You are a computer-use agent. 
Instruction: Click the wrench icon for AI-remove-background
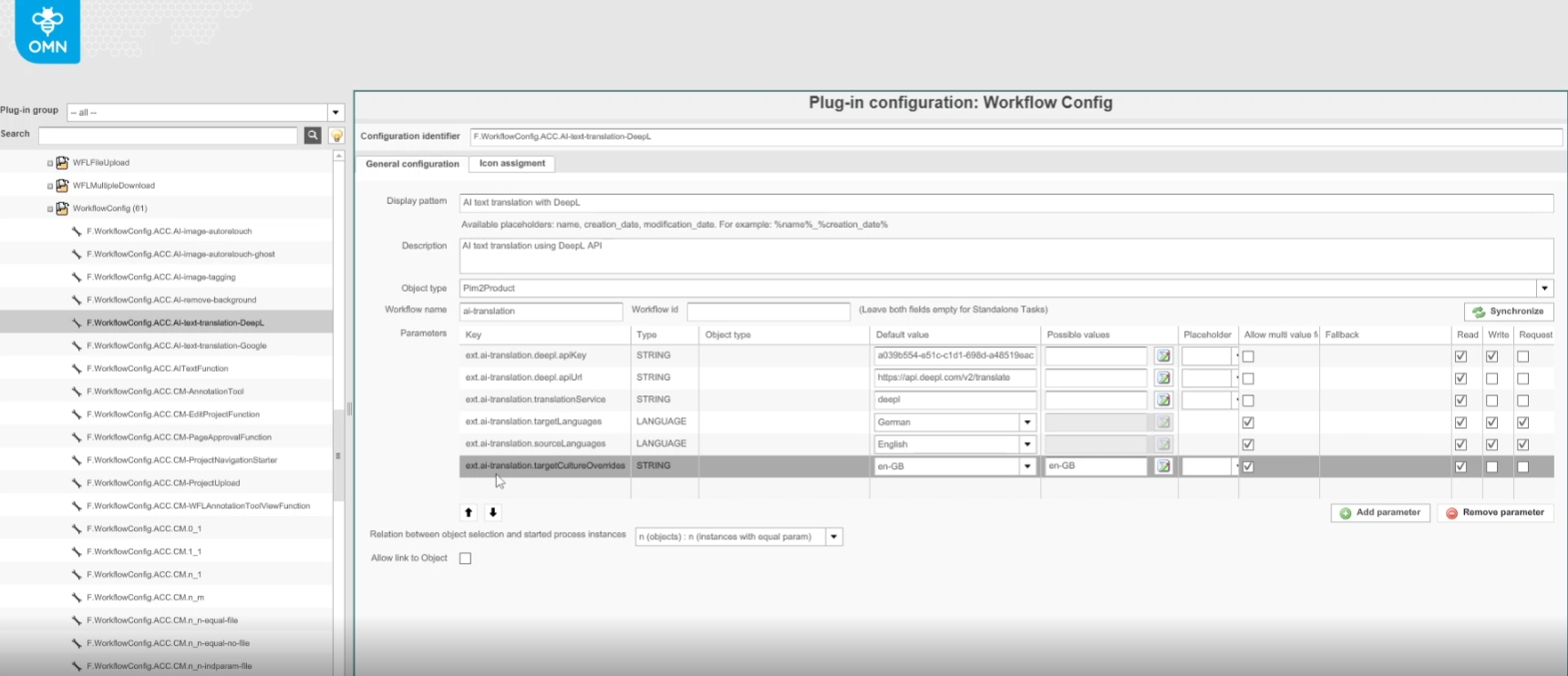77,300
